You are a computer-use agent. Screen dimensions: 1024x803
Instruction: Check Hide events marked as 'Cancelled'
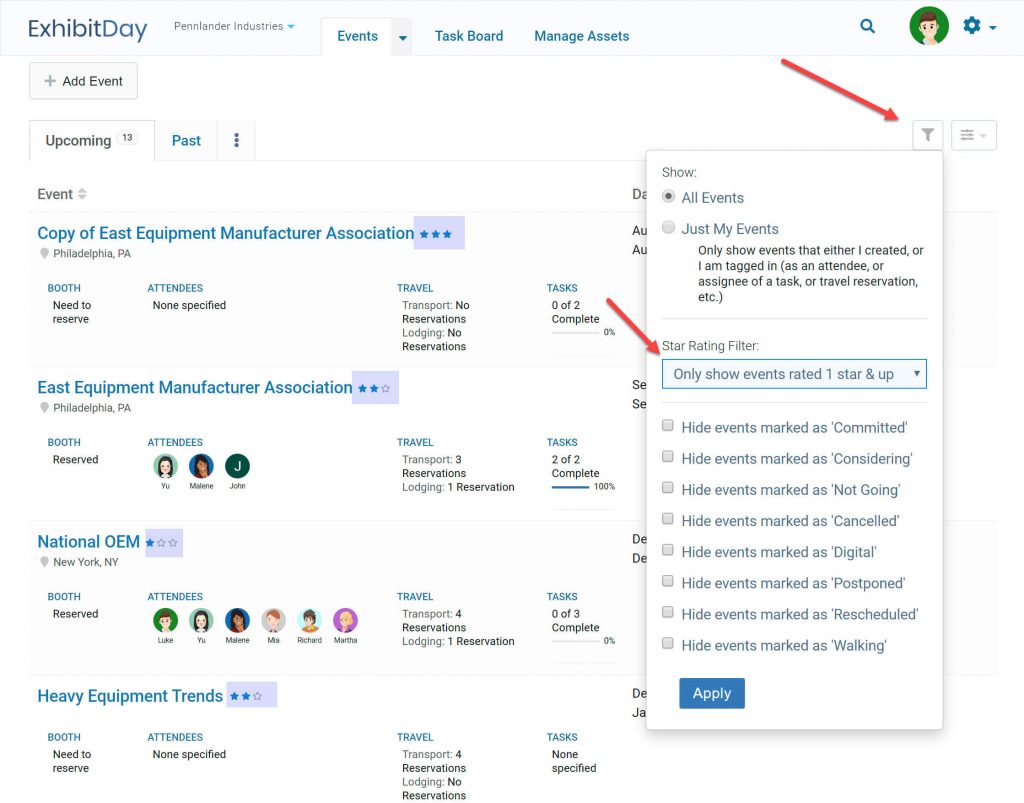[668, 521]
